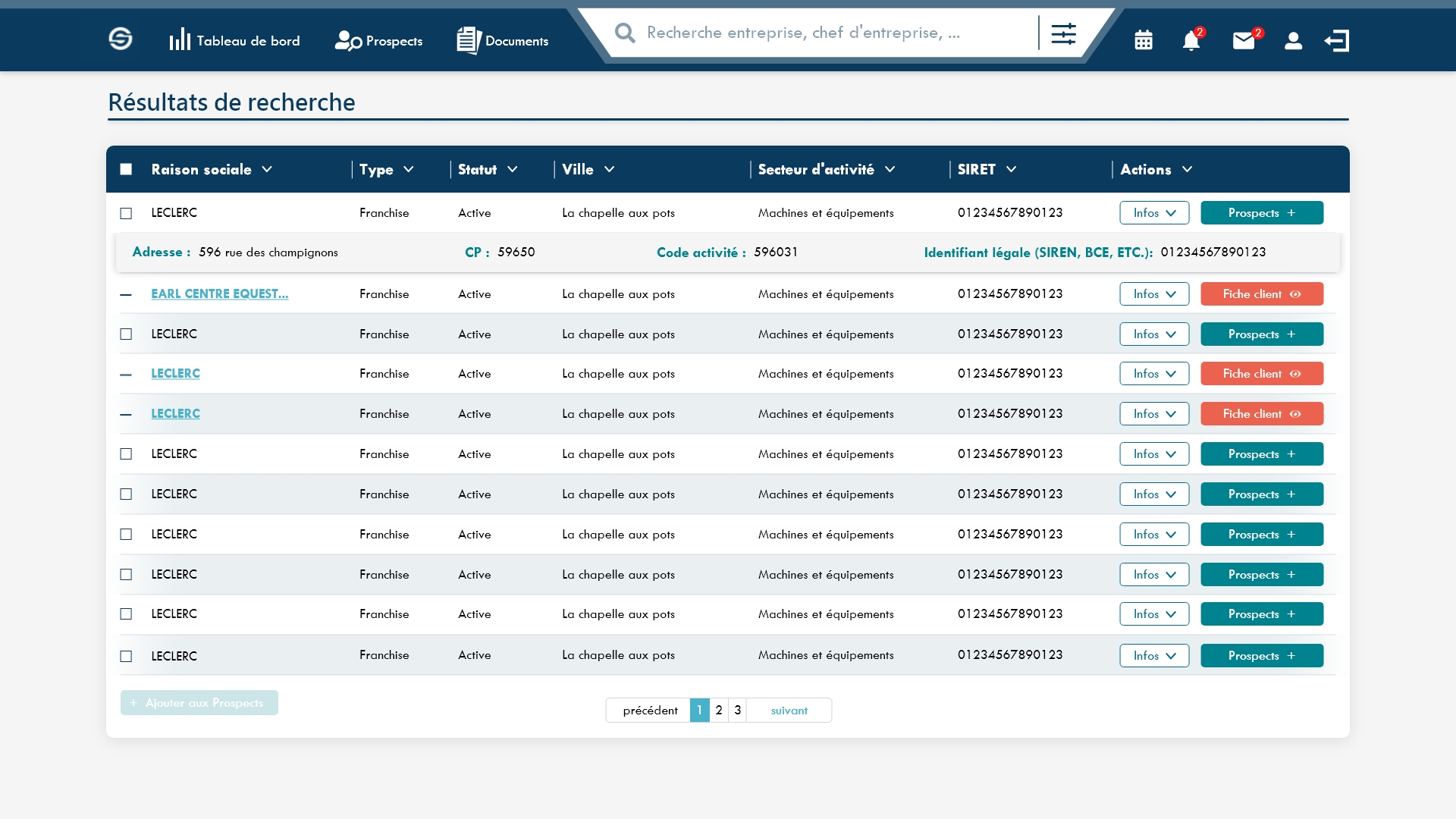Click the logout icon
This screenshot has width=1456, height=819.
point(1337,40)
